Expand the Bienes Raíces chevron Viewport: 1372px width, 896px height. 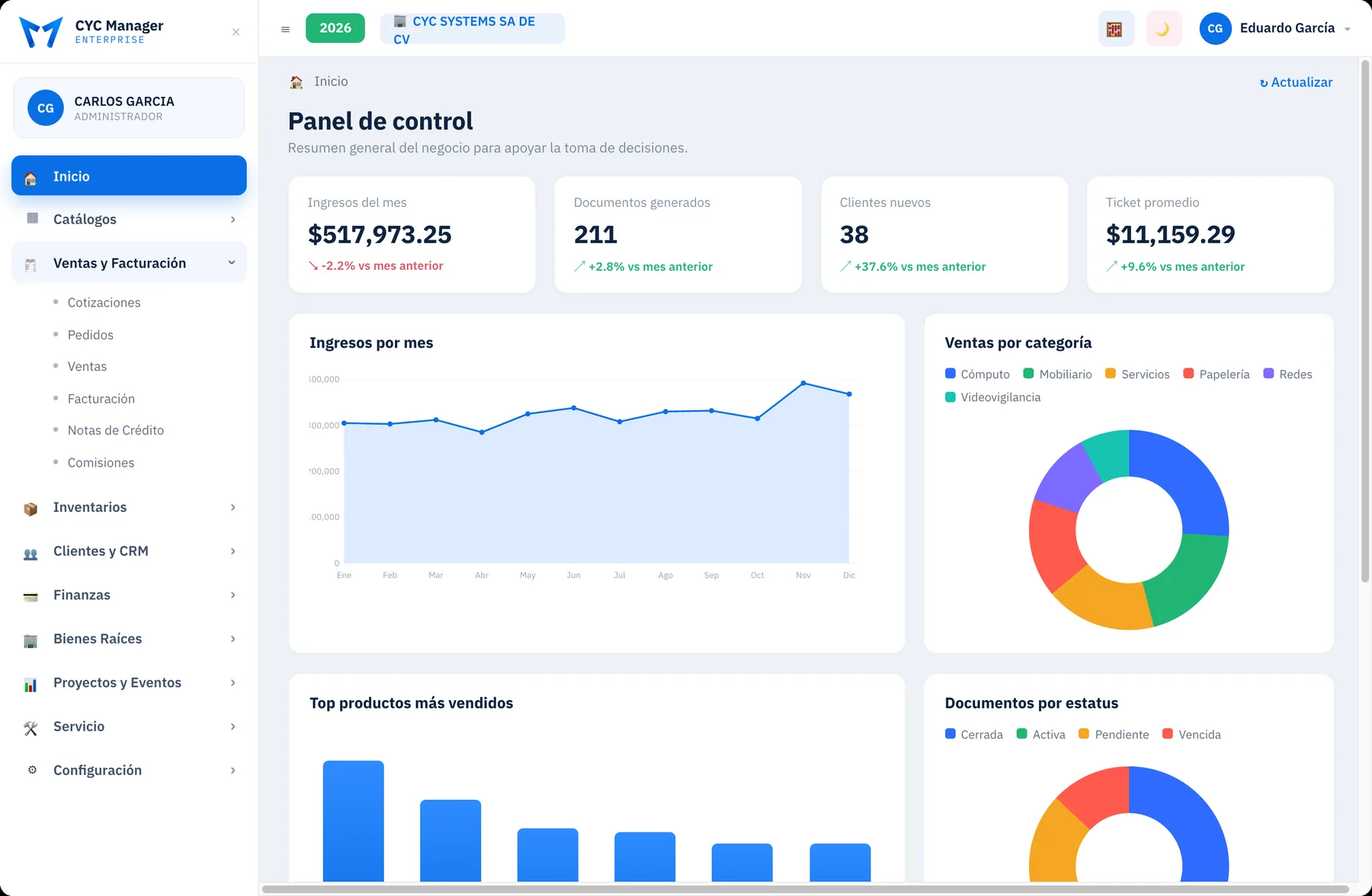tap(232, 639)
